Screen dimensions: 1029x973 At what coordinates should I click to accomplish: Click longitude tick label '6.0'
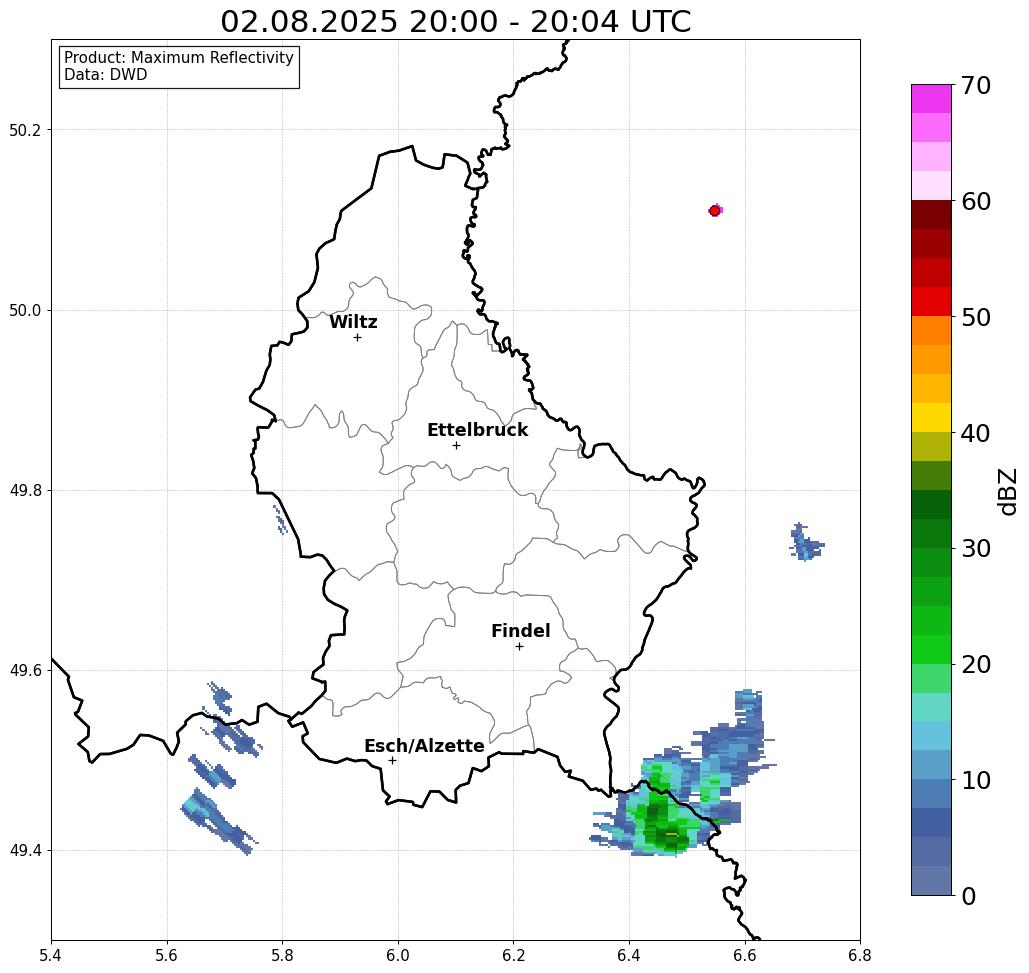tap(398, 955)
